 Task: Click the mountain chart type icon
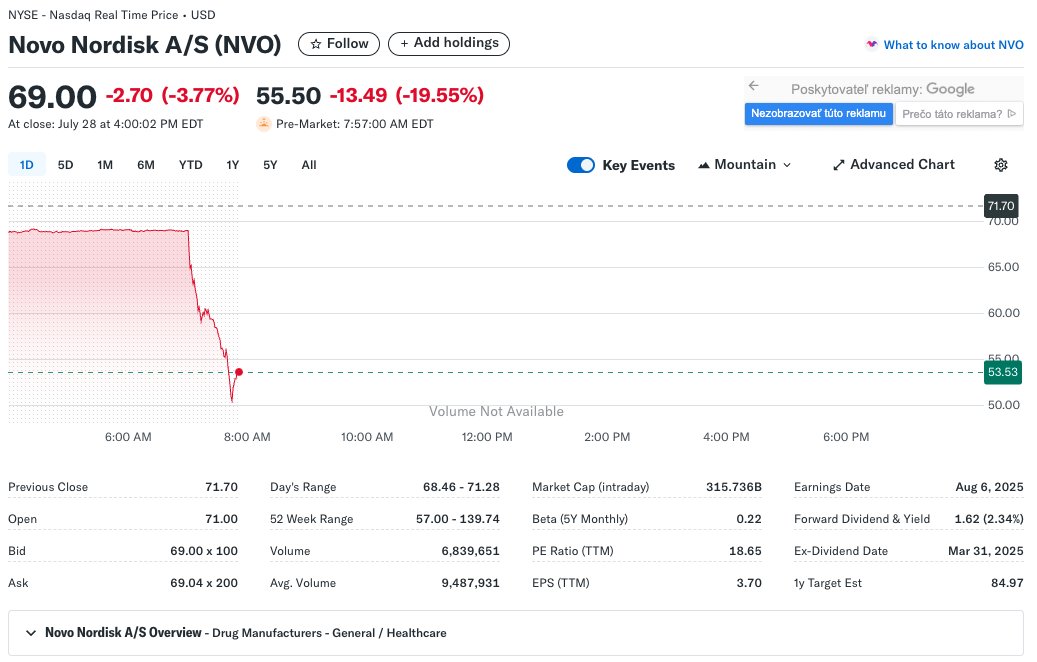click(x=704, y=165)
